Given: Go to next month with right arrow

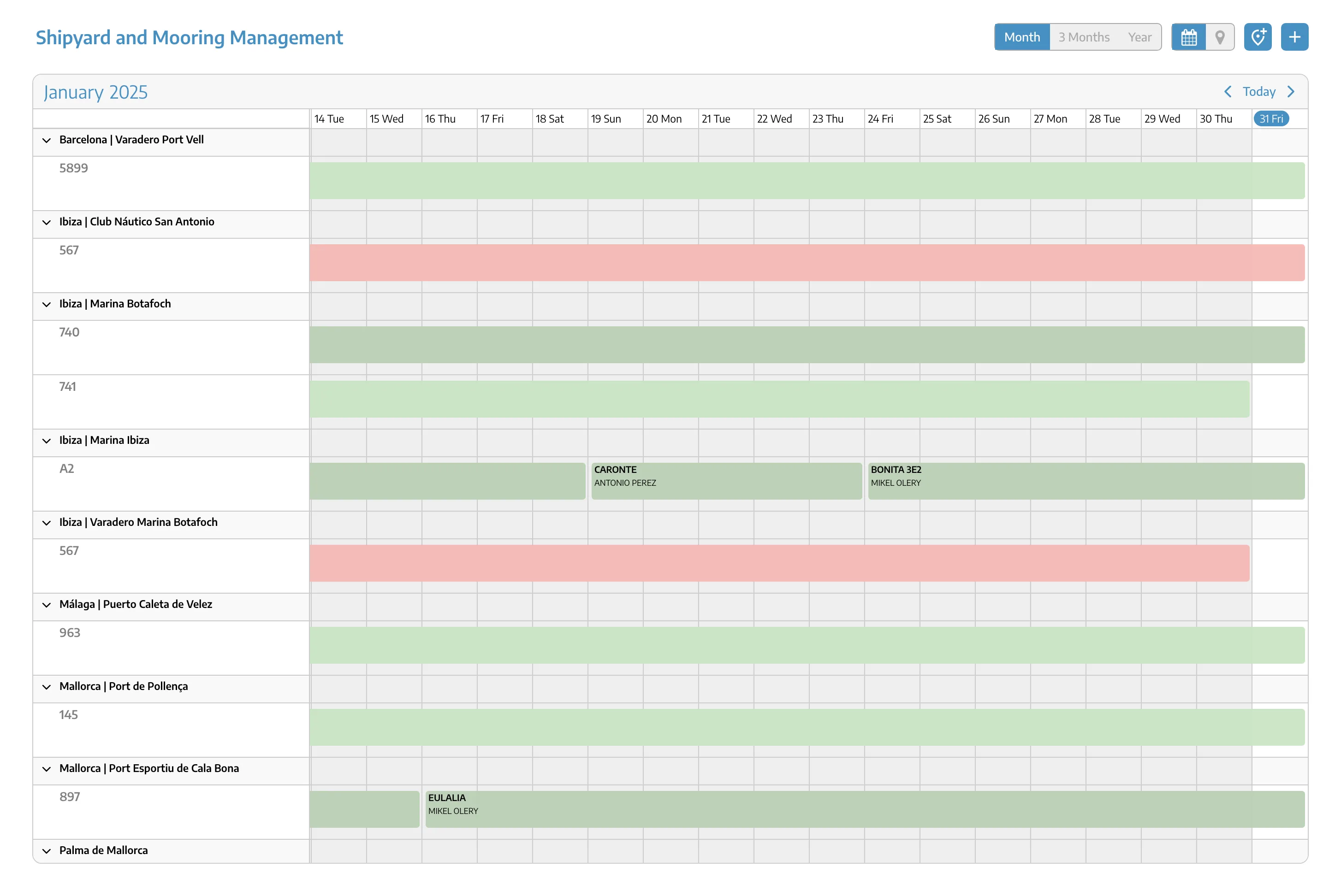Looking at the screenshot, I should (x=1291, y=92).
